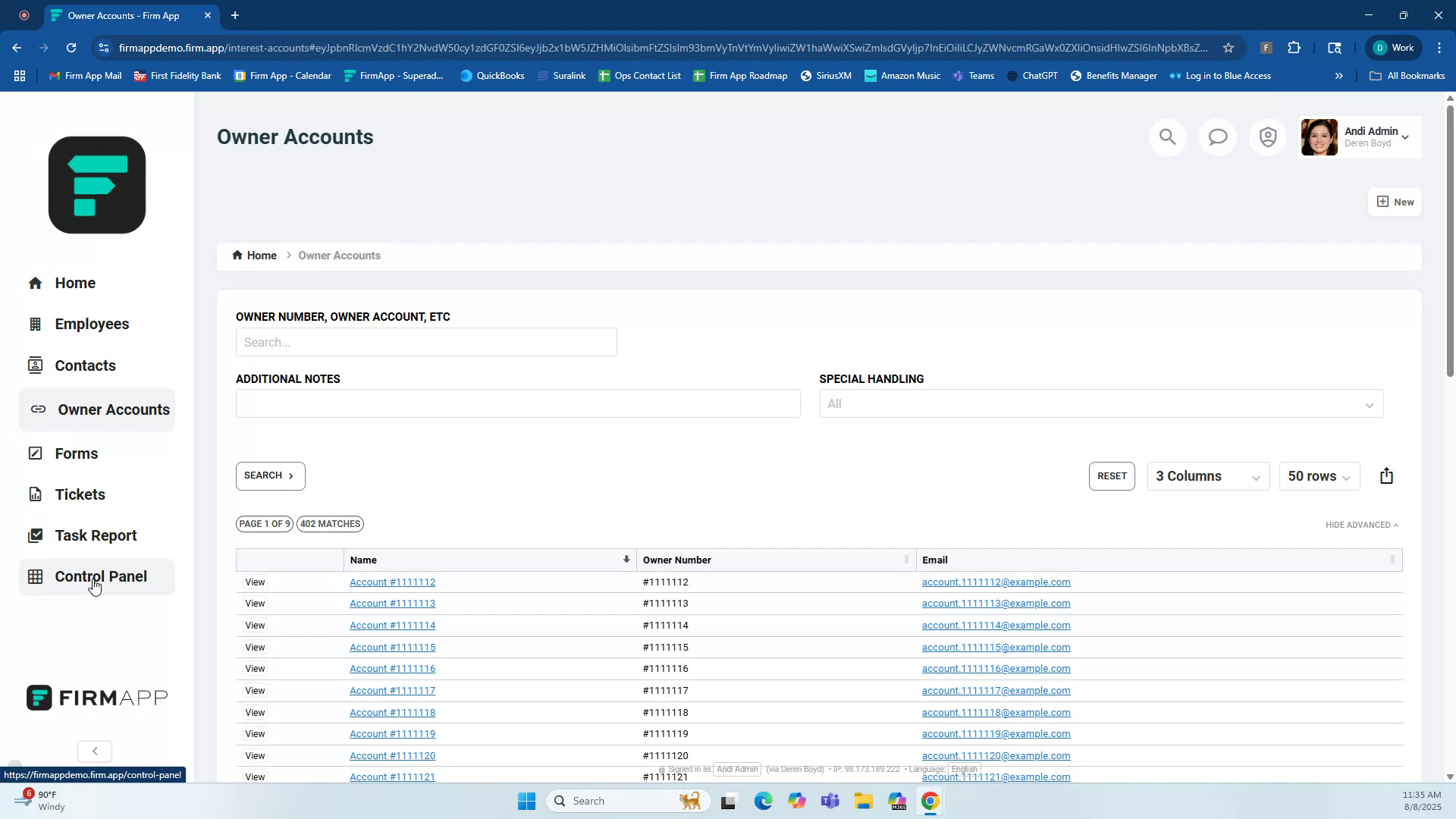
Task: Click the security shield icon near profile
Action: [x=1267, y=136]
